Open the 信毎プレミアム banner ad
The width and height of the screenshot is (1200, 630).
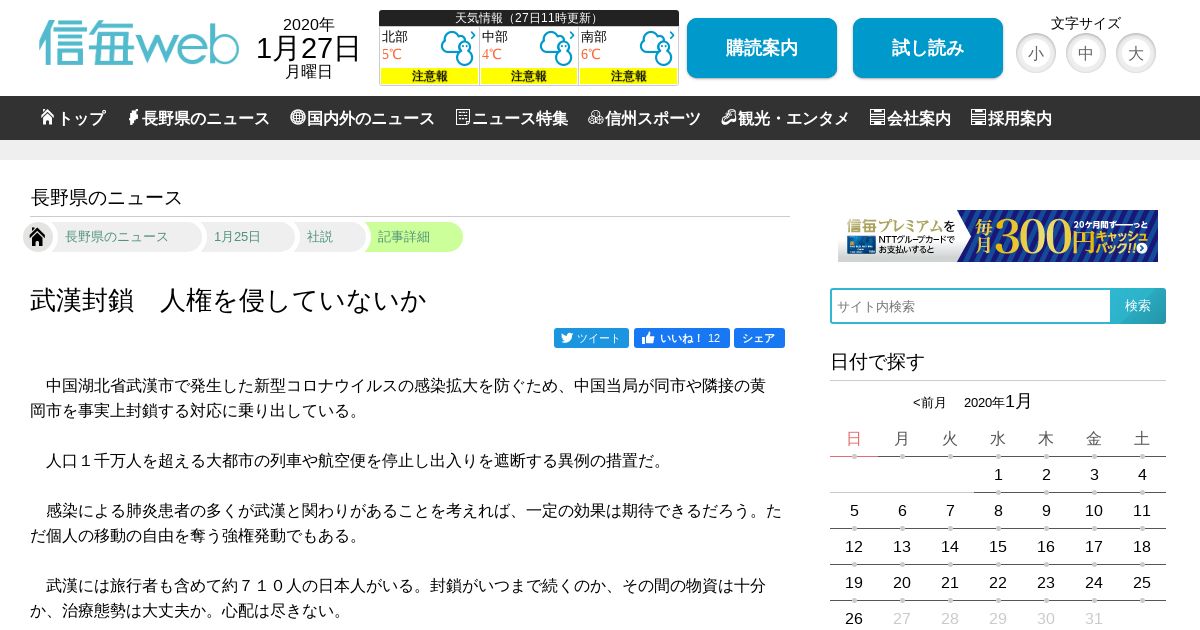tap(998, 236)
